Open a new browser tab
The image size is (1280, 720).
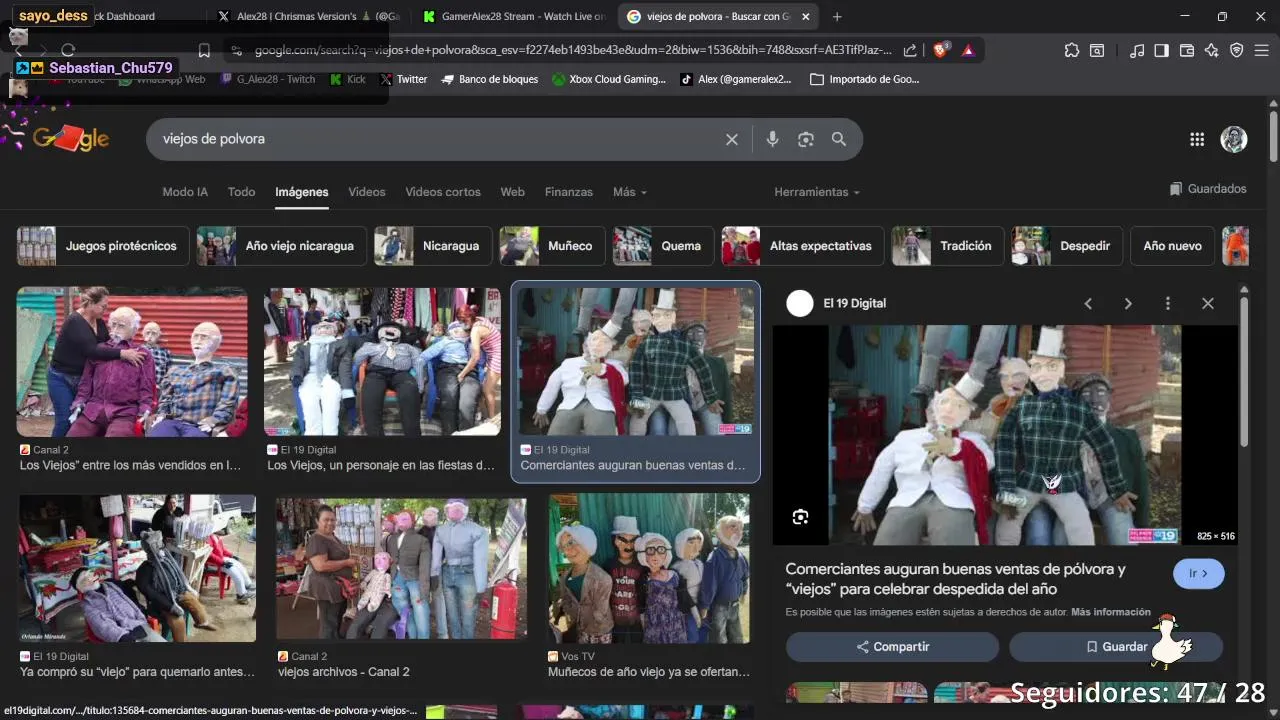[837, 16]
